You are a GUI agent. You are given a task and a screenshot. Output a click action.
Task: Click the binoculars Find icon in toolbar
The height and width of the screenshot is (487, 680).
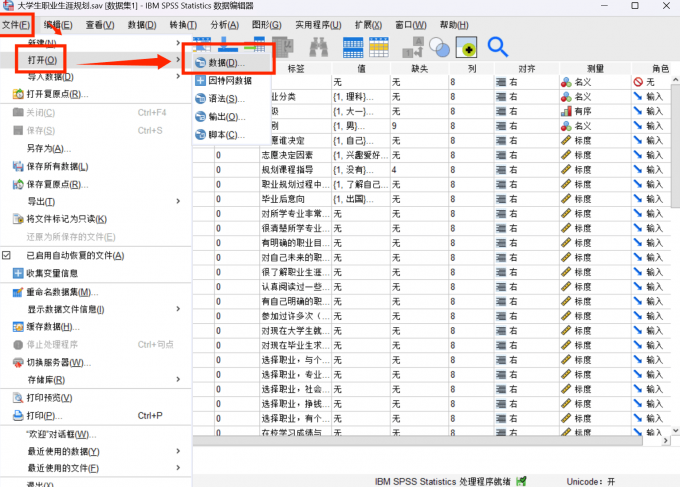[319, 46]
